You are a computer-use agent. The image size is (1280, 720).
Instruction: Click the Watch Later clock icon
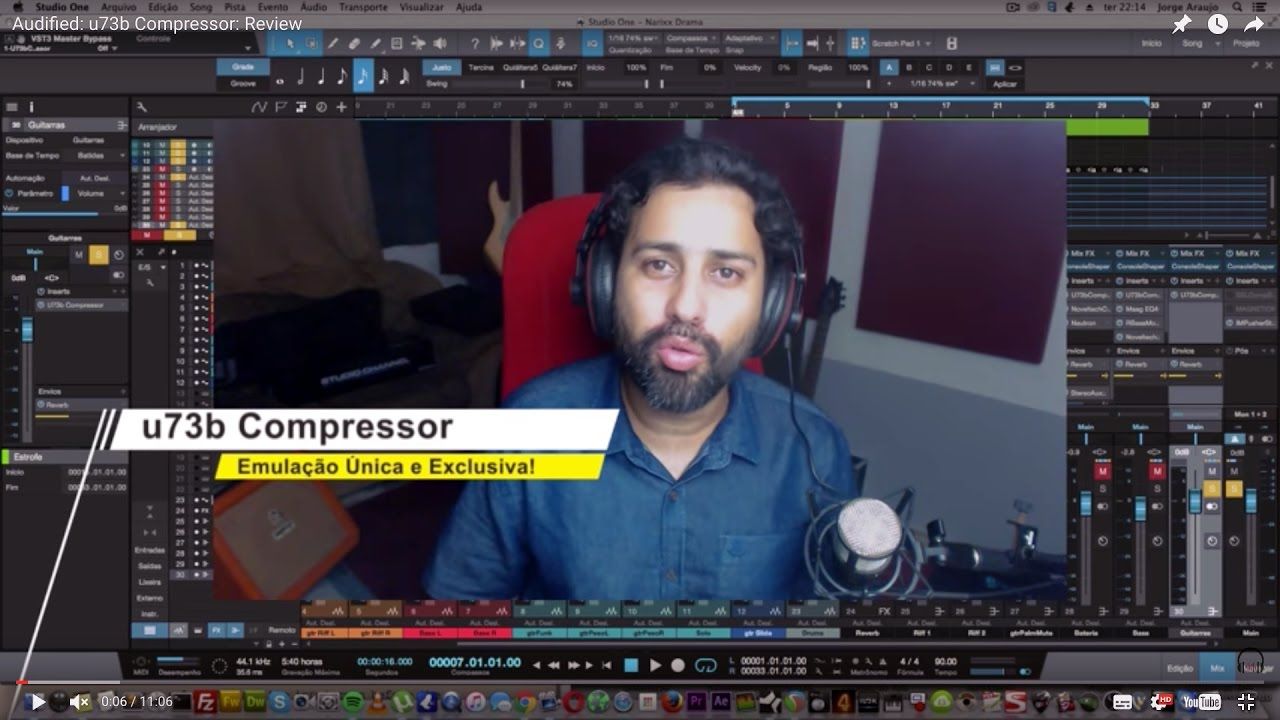coord(1218,24)
